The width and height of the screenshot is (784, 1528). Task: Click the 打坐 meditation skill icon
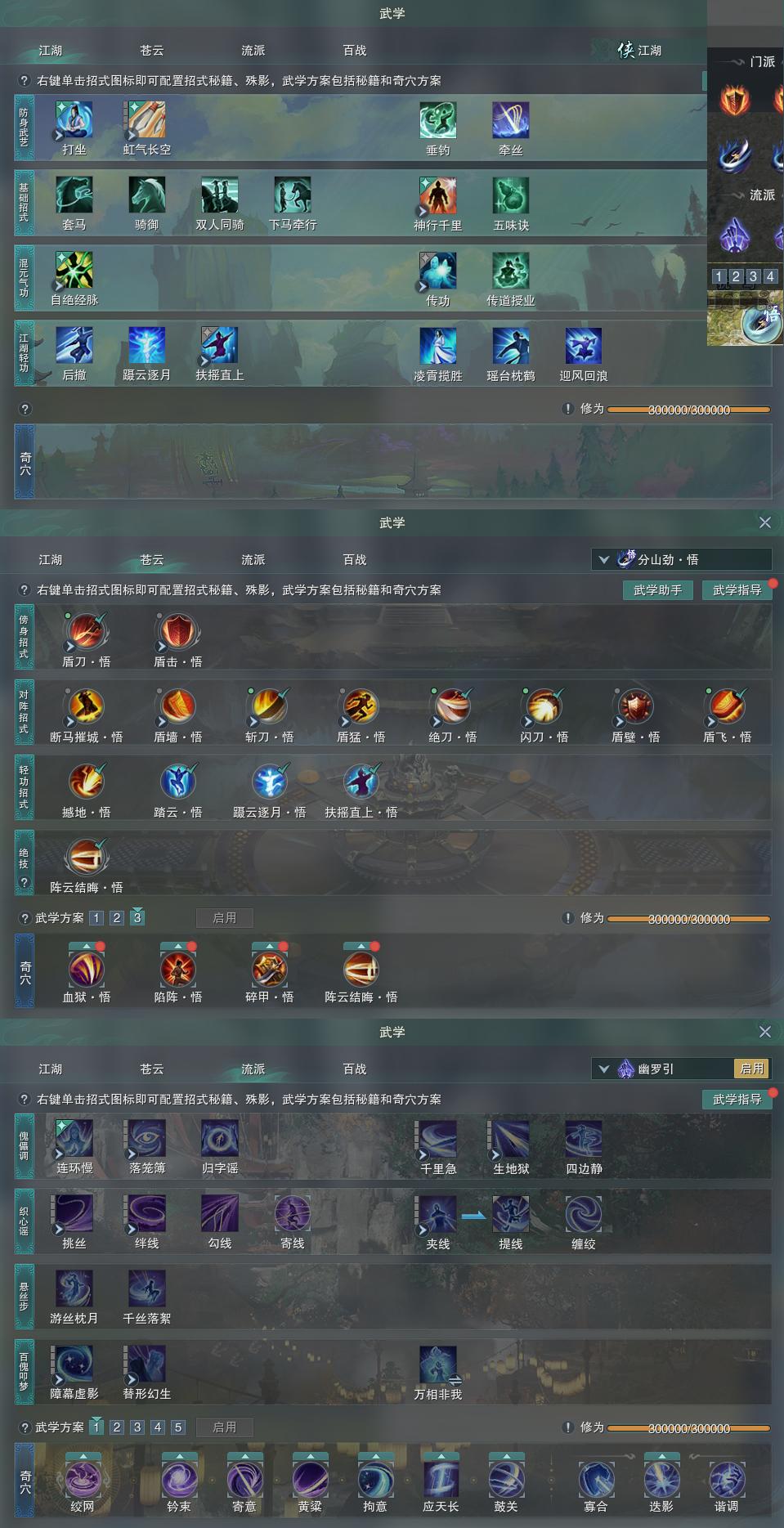click(74, 121)
